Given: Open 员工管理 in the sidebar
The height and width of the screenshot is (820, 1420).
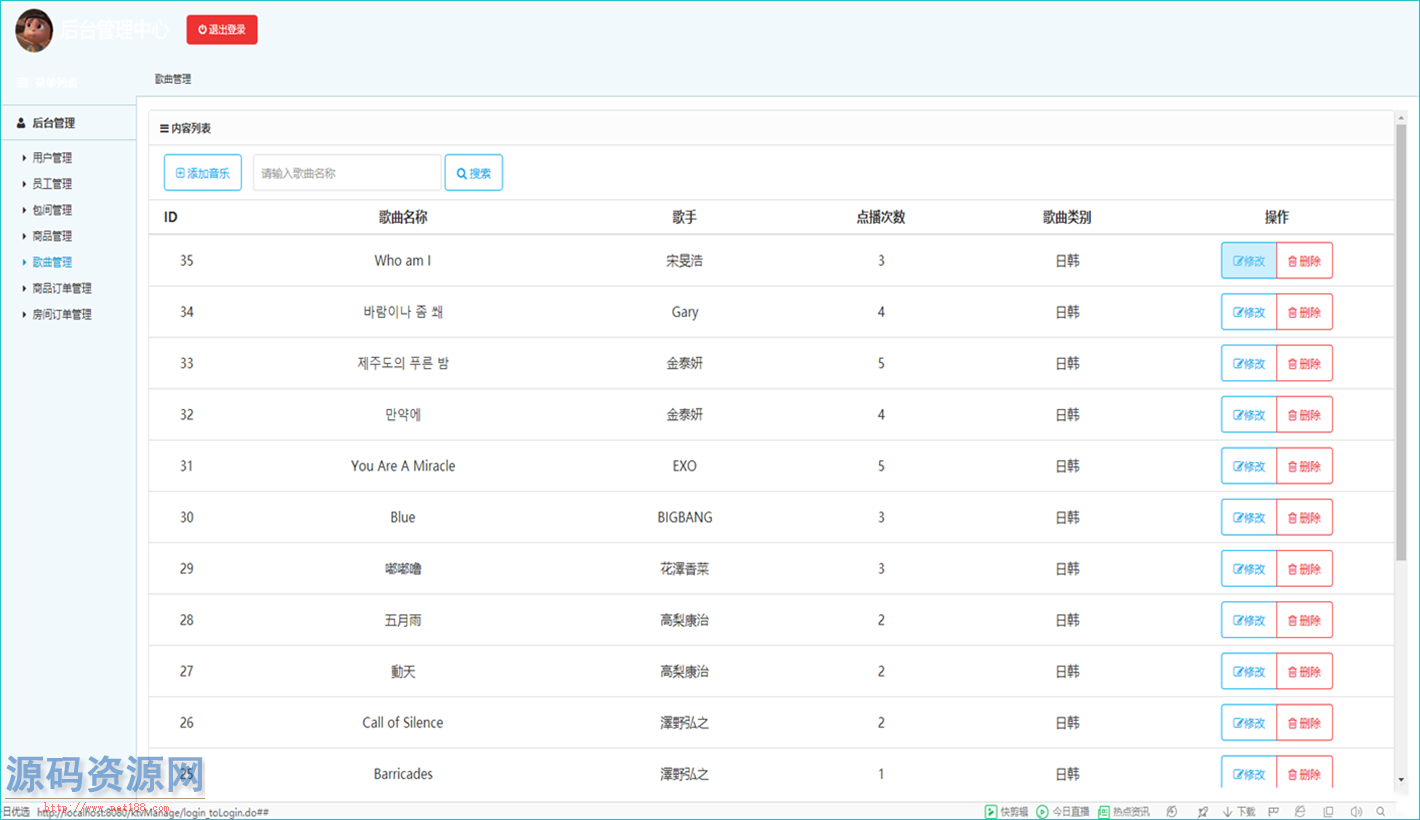Looking at the screenshot, I should [x=52, y=184].
